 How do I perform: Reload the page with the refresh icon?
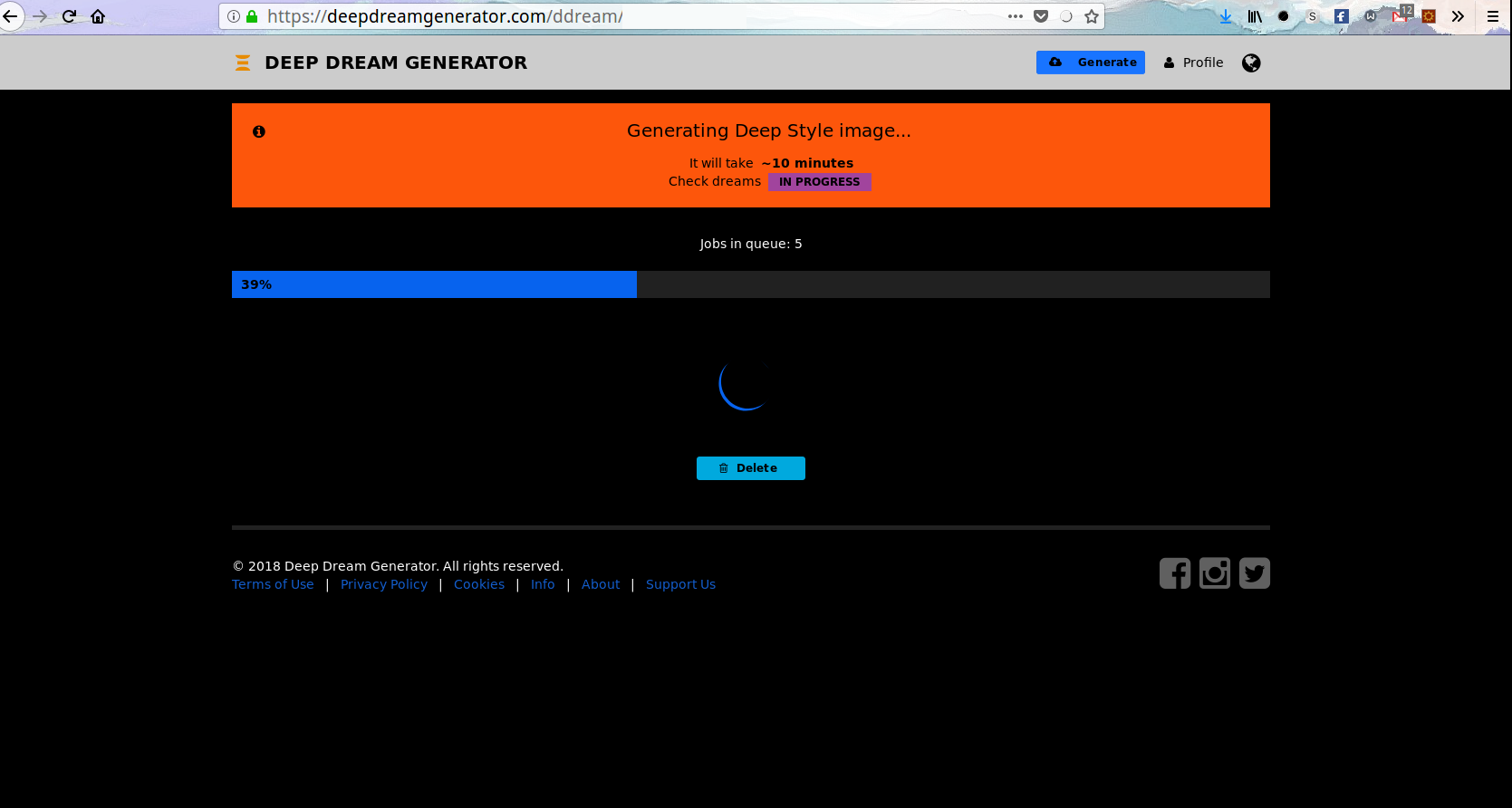[69, 16]
